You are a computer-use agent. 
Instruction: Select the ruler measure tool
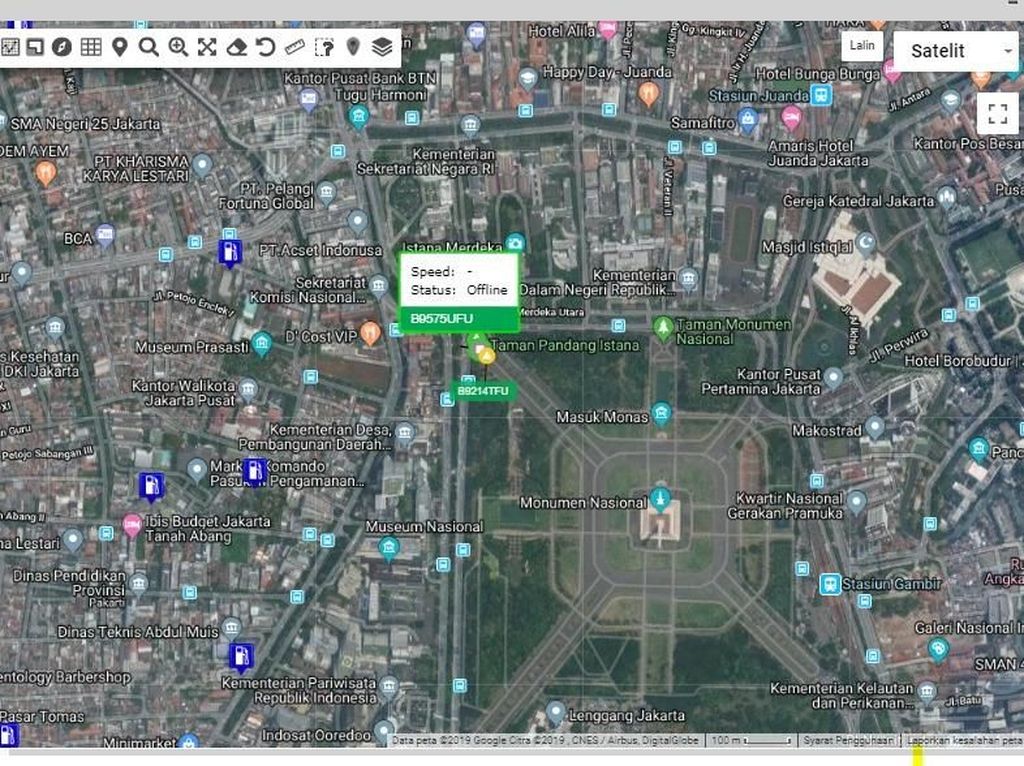click(x=295, y=46)
